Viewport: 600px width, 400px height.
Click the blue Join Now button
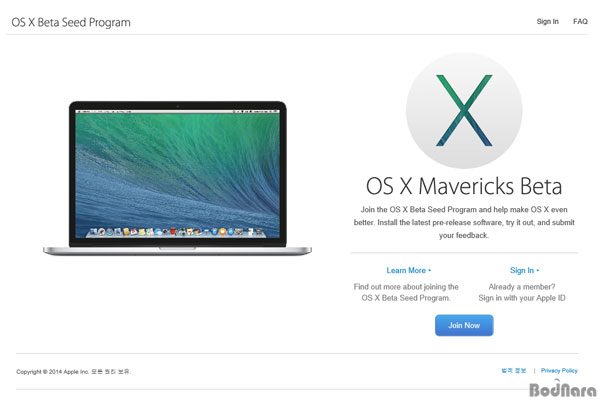coord(464,325)
